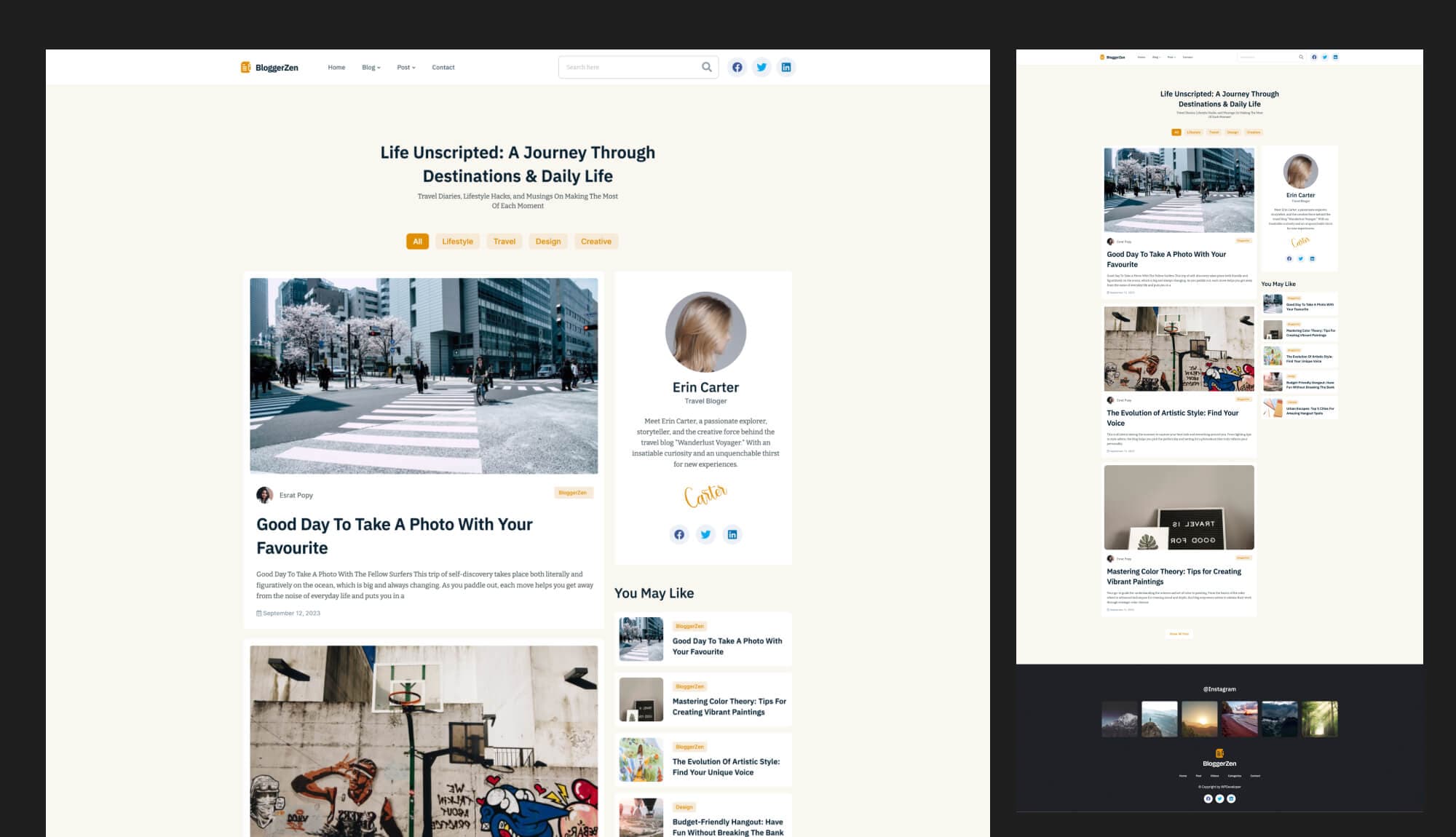The width and height of the screenshot is (1456, 837).
Task: Click the Tokyo crosswalk featured post image
Action: point(424,376)
